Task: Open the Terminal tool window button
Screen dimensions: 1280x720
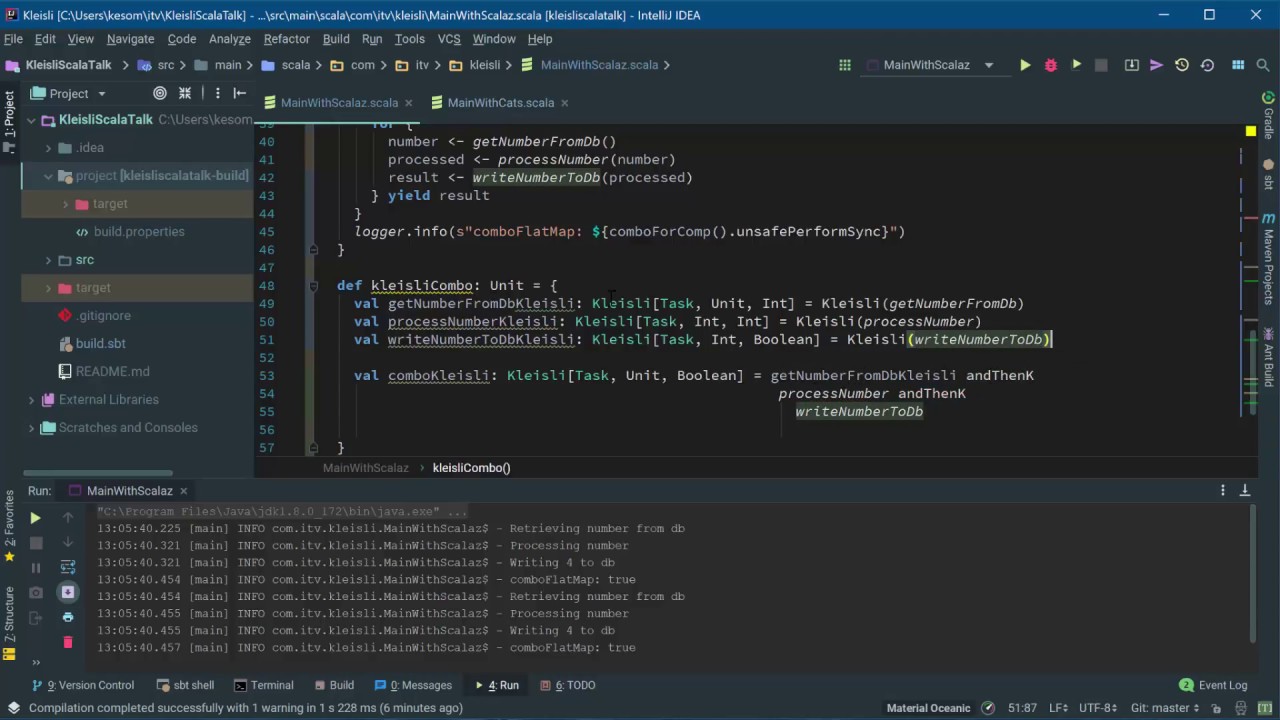Action: pos(264,686)
